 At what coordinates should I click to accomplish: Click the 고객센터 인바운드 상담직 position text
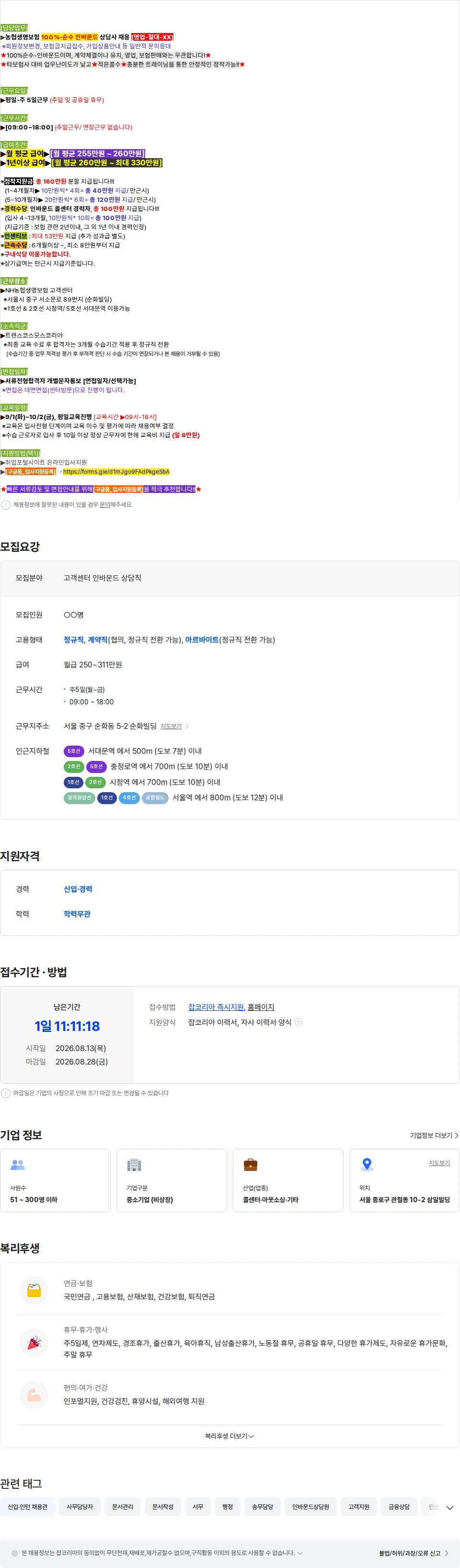pos(102,578)
